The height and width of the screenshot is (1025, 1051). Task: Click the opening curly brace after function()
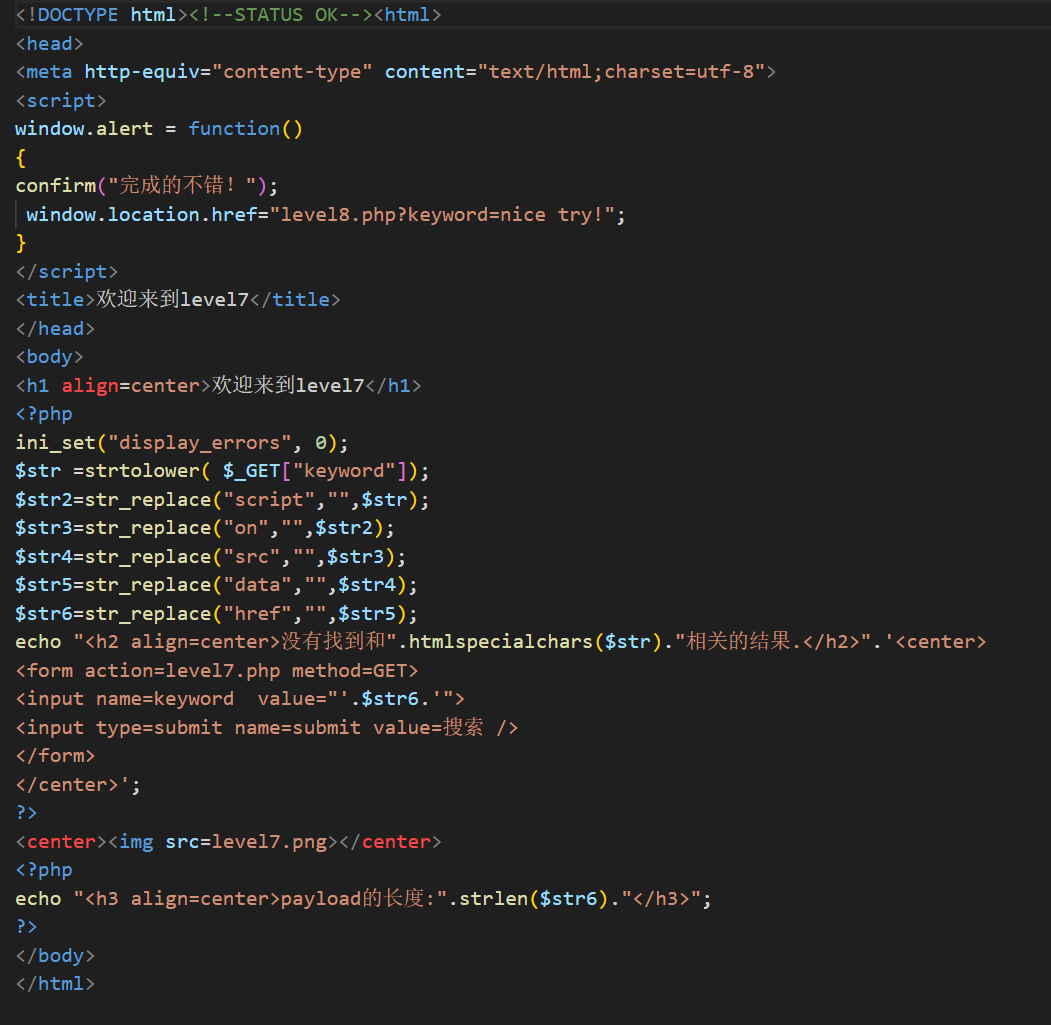click(21, 158)
